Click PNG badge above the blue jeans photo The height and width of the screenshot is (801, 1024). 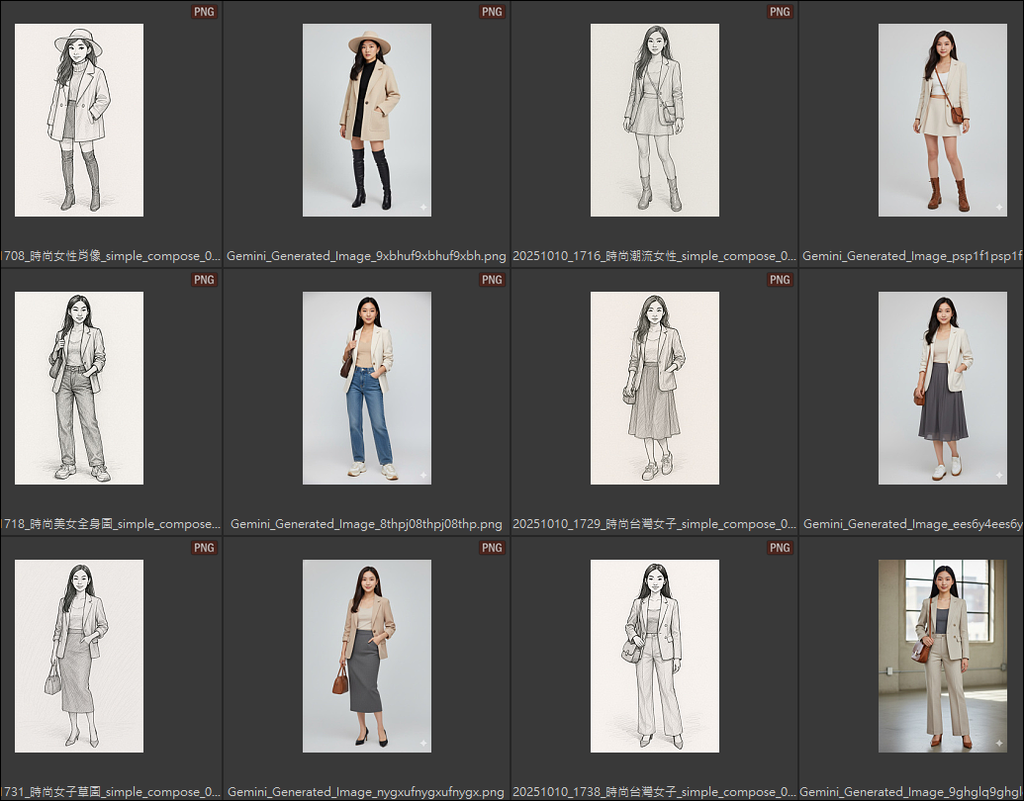(x=492, y=280)
